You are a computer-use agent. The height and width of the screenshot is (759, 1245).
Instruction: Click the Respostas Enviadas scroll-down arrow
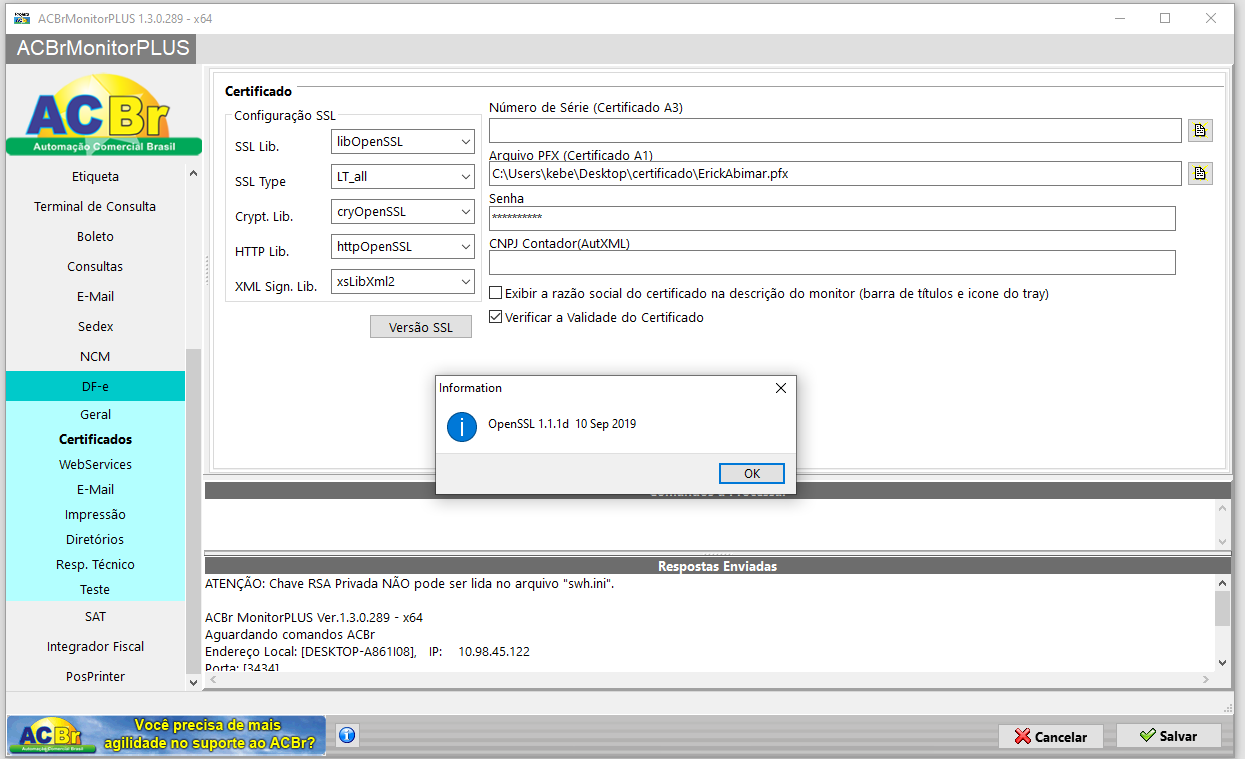coord(1222,663)
